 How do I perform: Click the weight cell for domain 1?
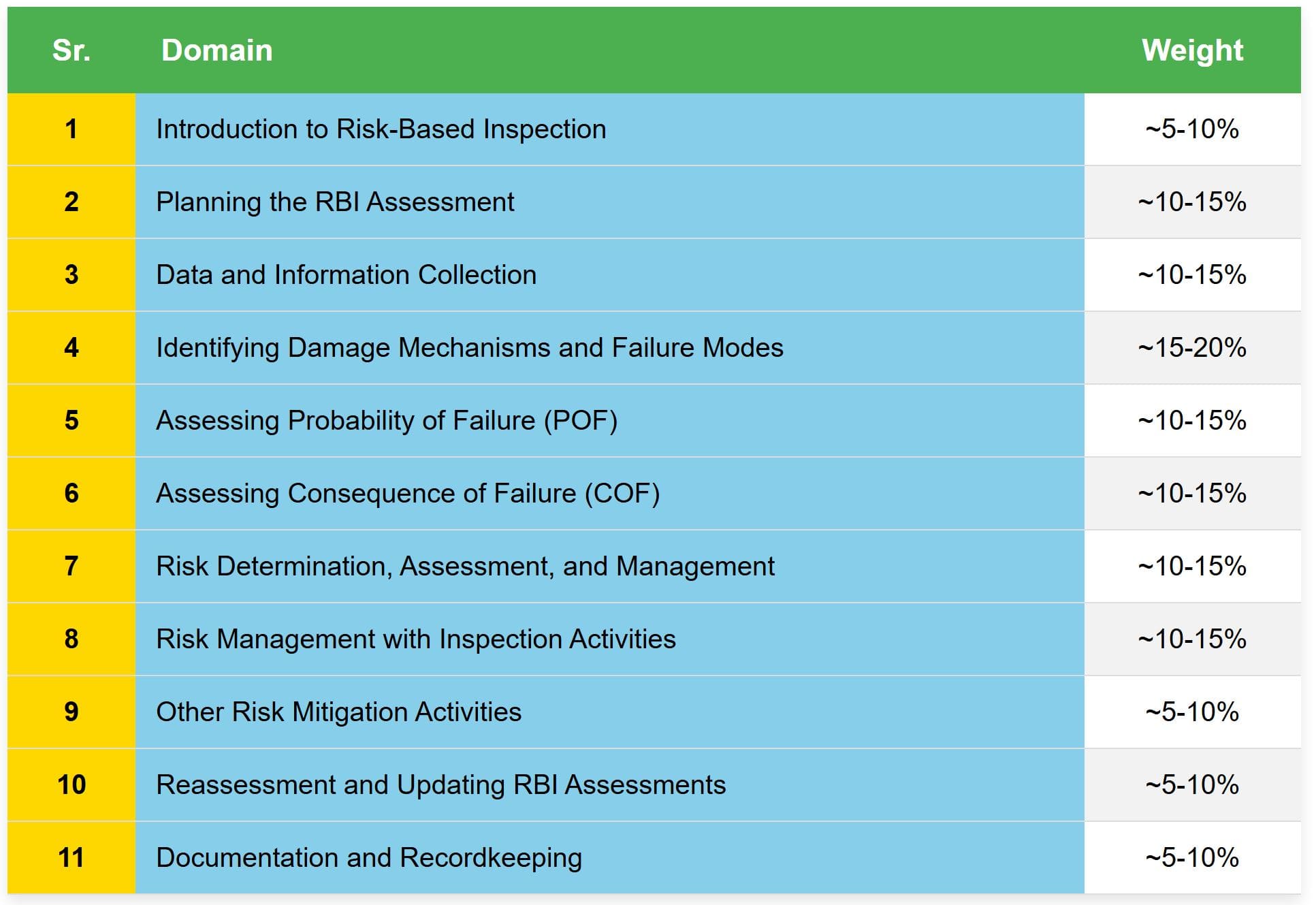coord(1192,129)
